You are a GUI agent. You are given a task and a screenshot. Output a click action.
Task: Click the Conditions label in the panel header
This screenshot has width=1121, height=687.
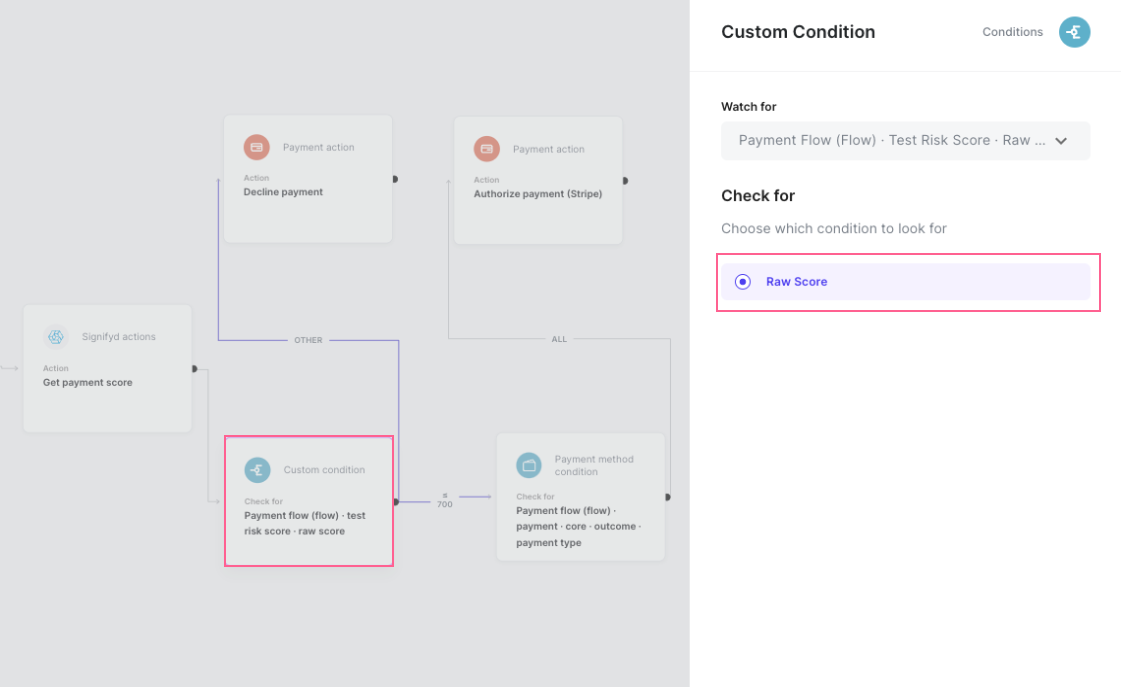coord(1012,31)
